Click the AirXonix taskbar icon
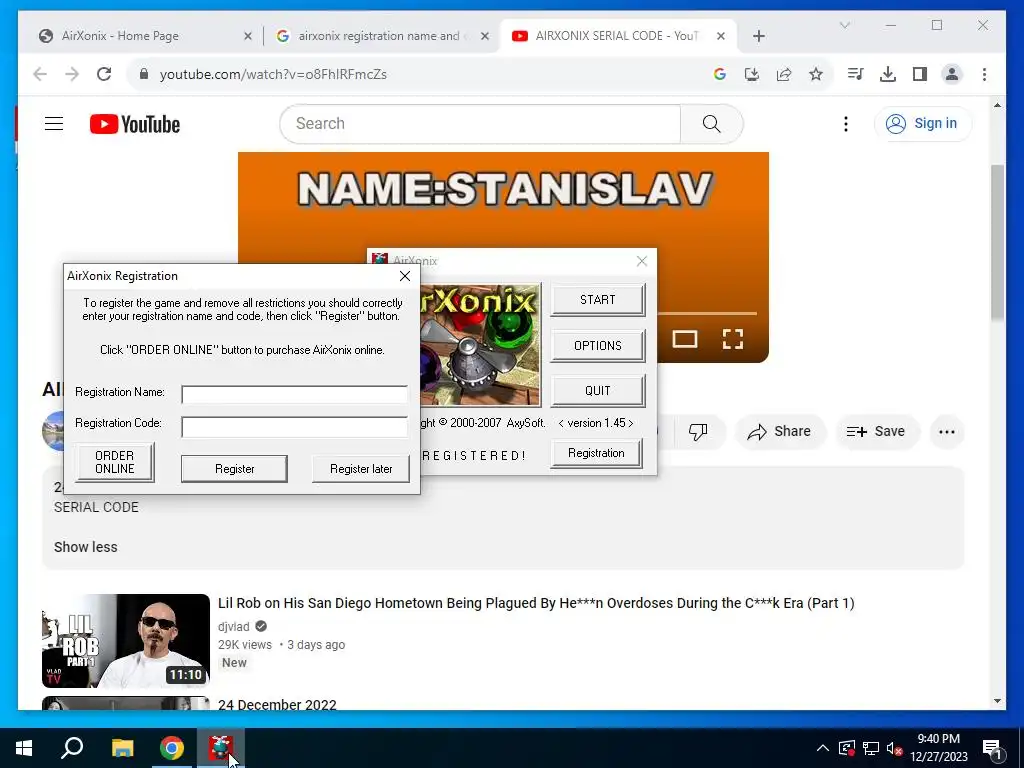This screenshot has height=768, width=1024. pos(221,748)
